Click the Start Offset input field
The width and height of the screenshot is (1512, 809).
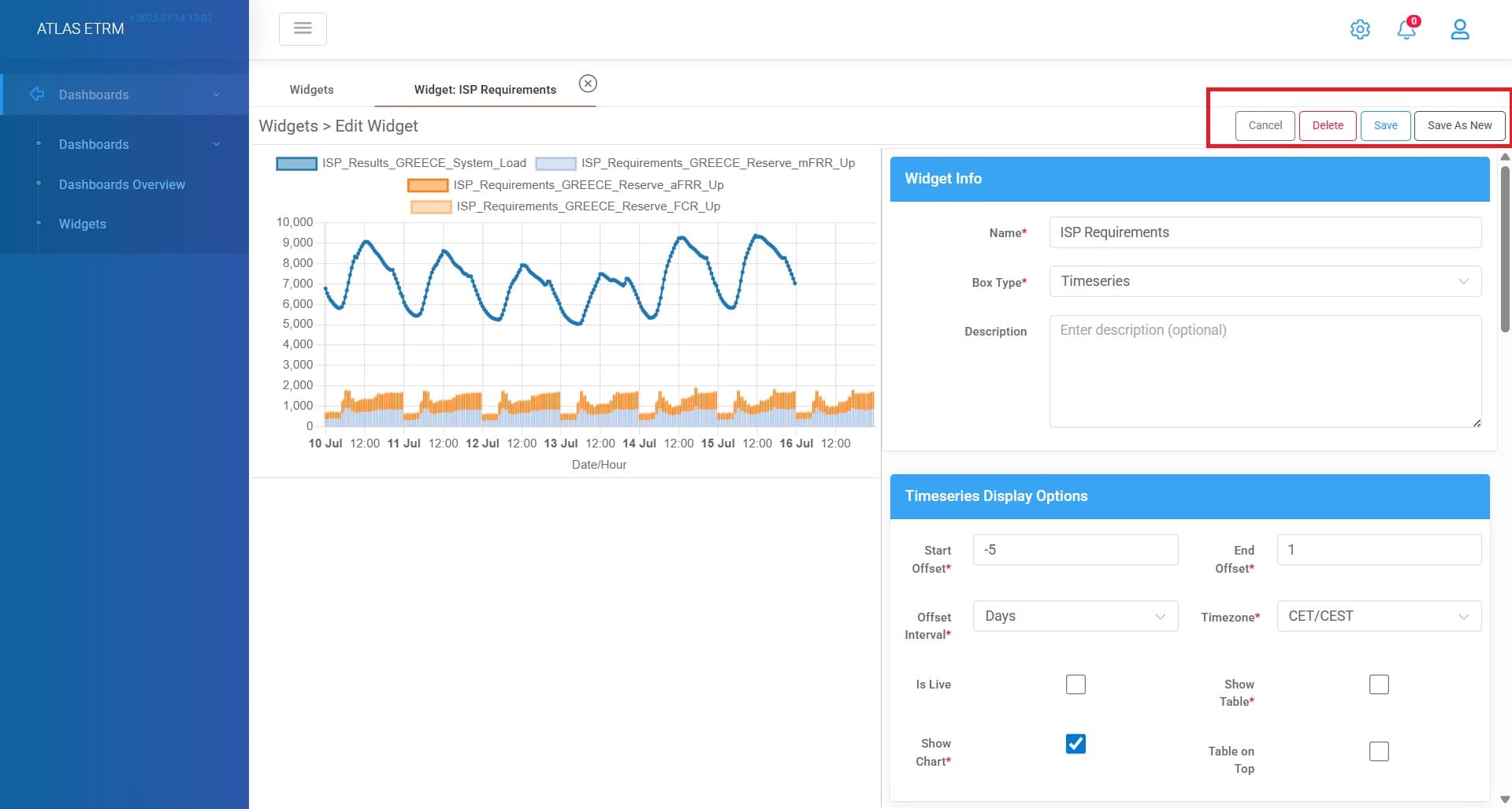1075,550
